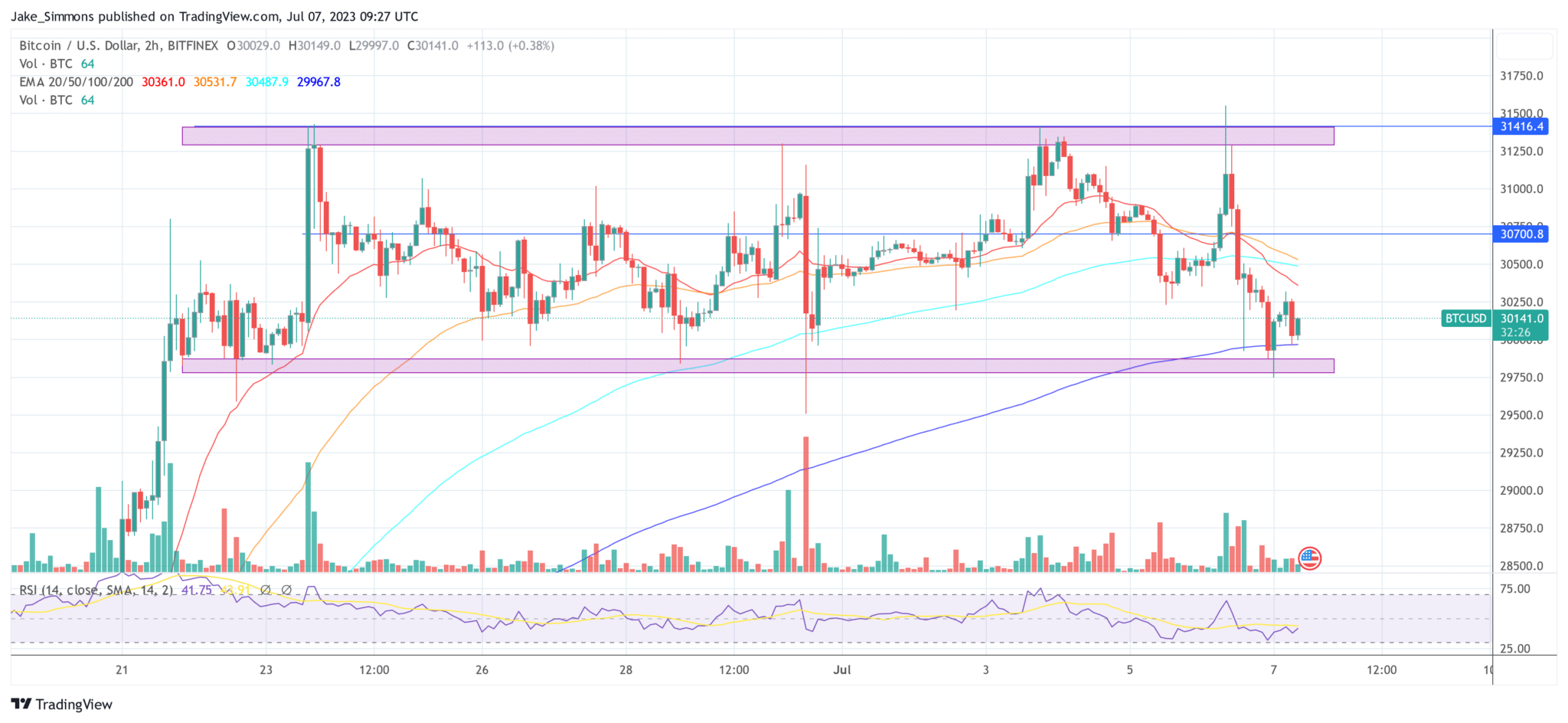Screen dimensions: 1568x723
Task: Click the RSI (14, close, SMA, 14, 2) legend
Action: pyautogui.click(x=96, y=591)
